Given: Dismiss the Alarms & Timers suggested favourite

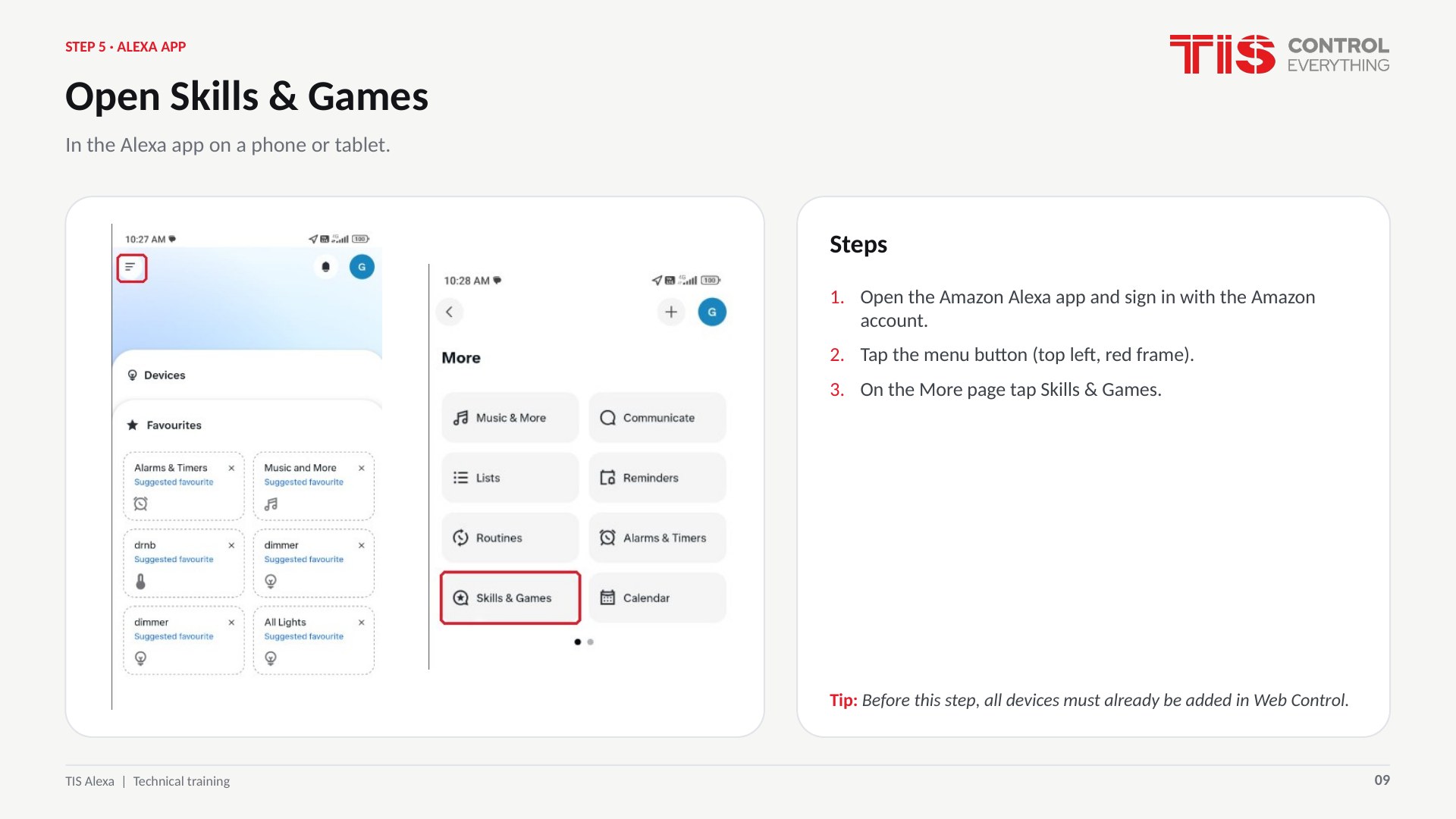Looking at the screenshot, I should point(231,468).
